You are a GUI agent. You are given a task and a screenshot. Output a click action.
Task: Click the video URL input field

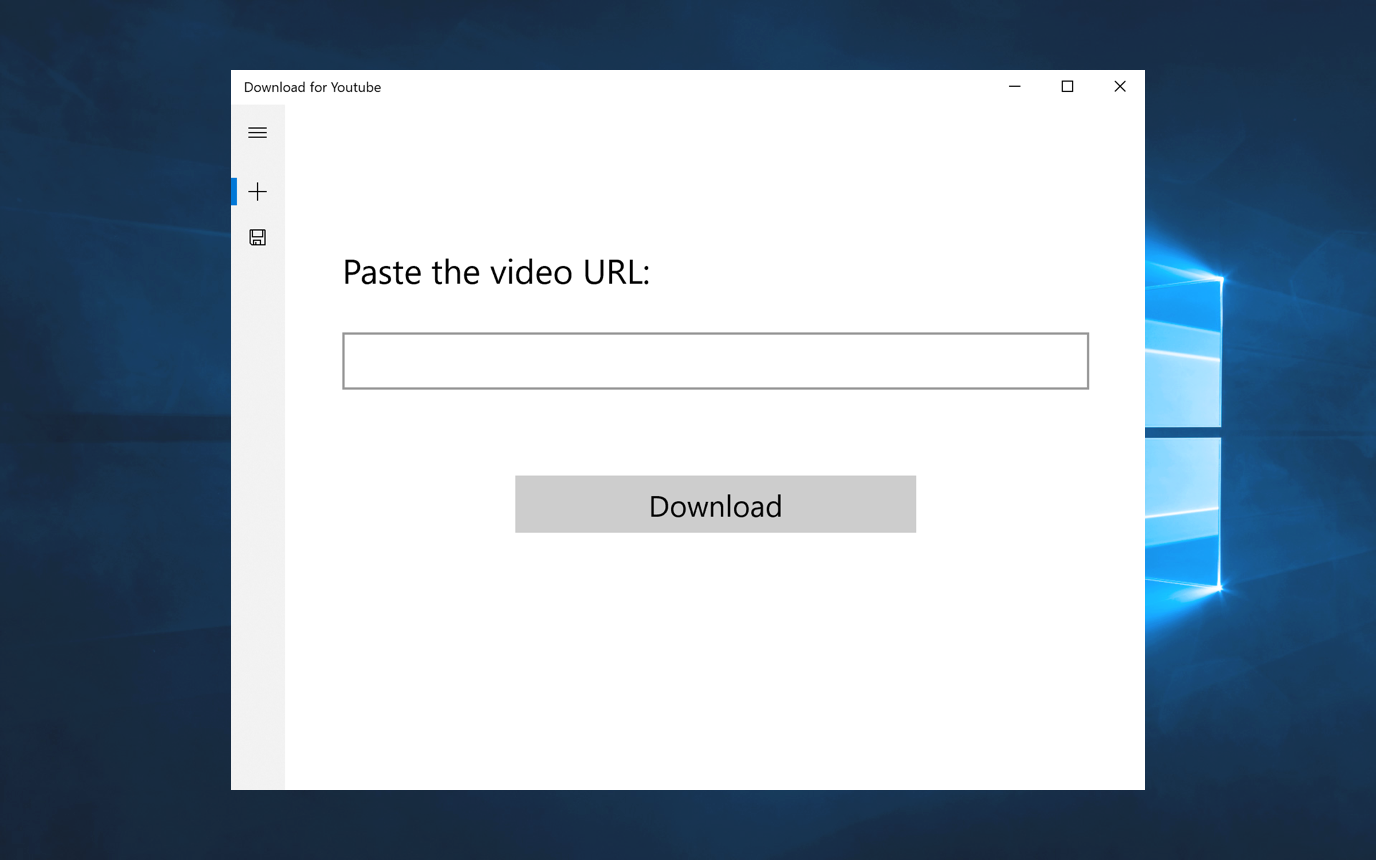[x=715, y=361]
